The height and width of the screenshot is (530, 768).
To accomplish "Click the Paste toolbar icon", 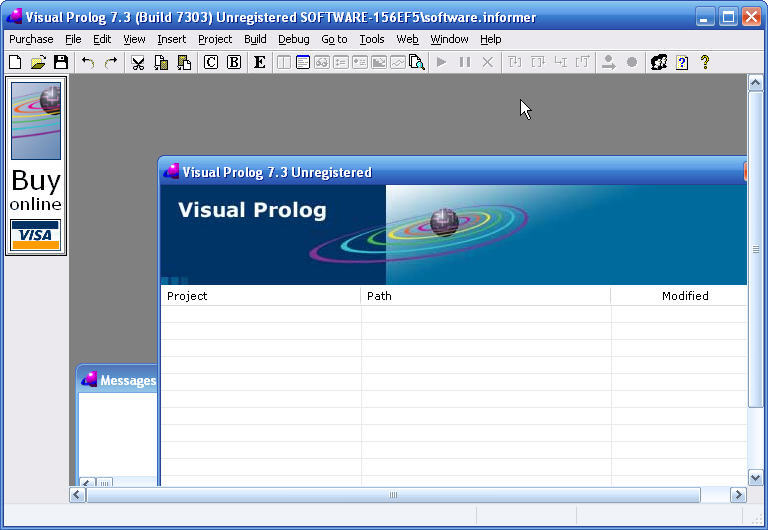I will click(184, 62).
